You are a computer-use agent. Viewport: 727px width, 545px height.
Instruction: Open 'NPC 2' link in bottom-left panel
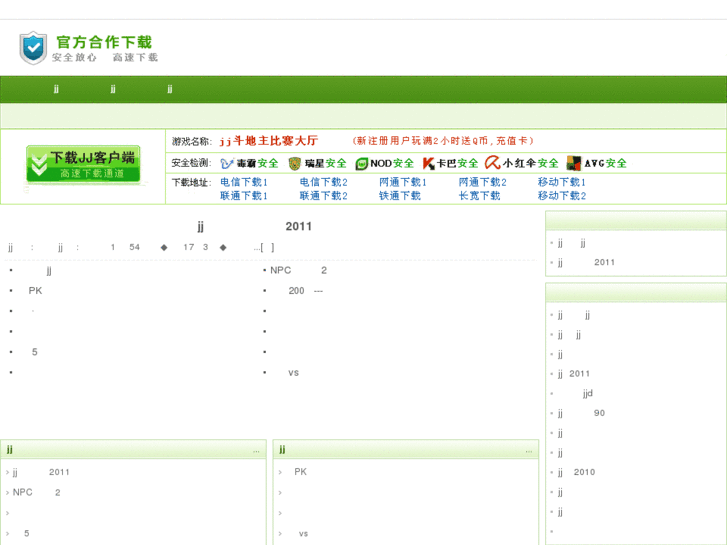[x=37, y=493]
